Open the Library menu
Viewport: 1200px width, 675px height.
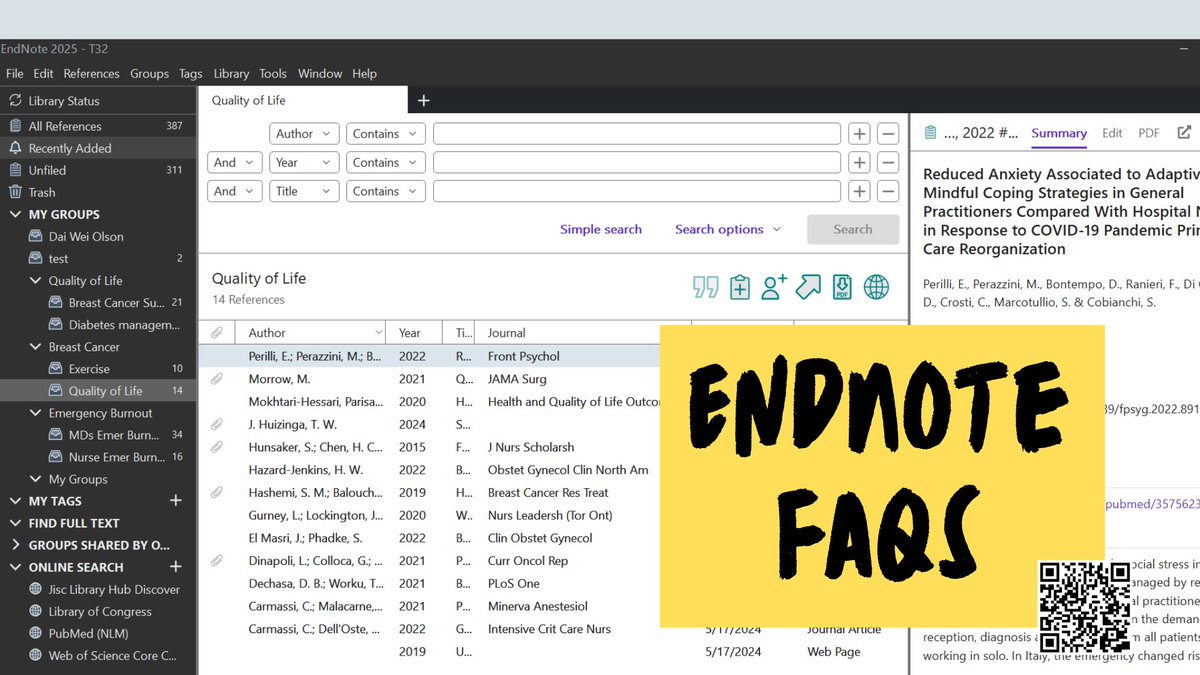[x=231, y=74]
